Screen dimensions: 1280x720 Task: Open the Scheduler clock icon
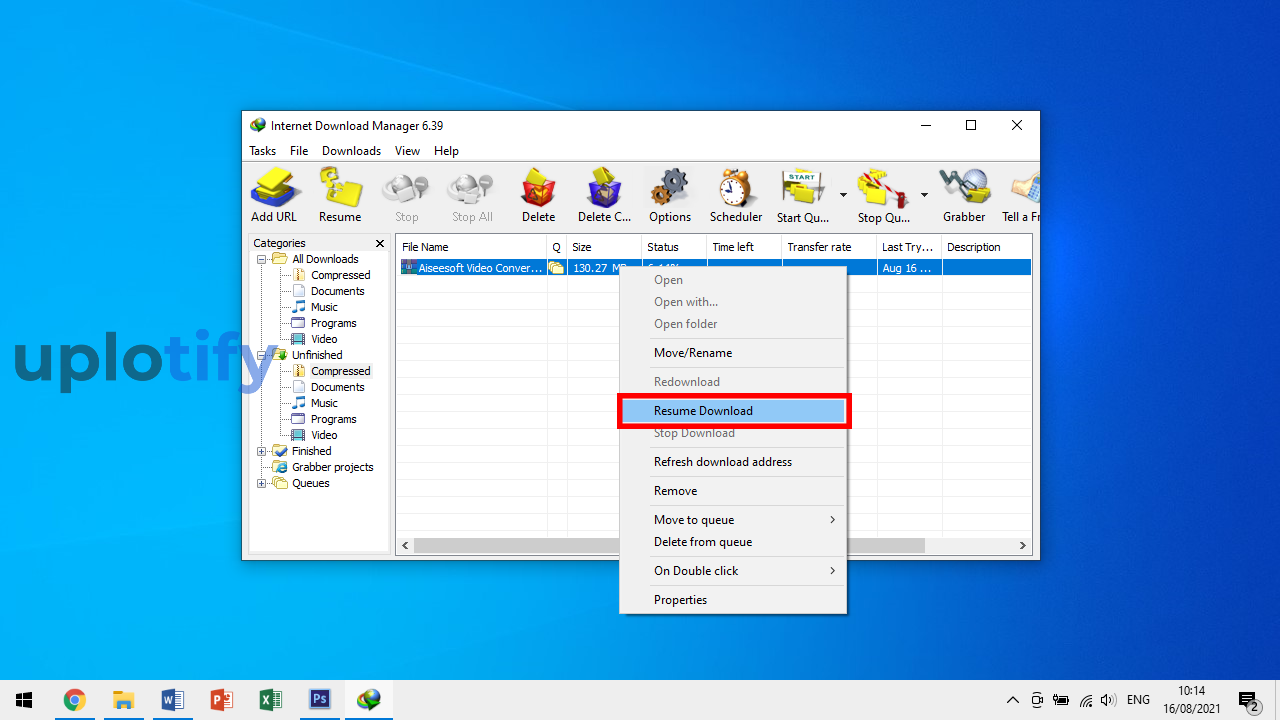(736, 195)
